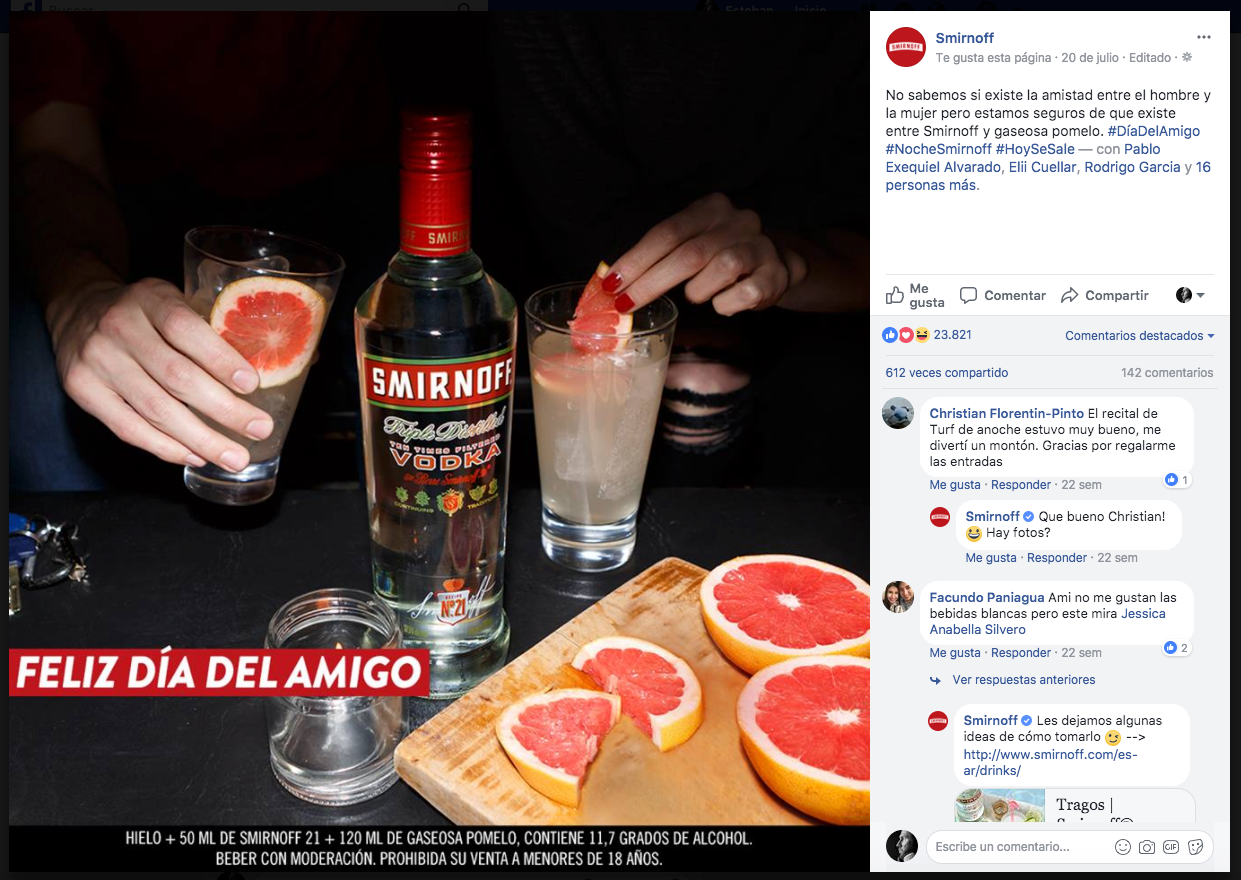The image size is (1241, 880).
Task: Insert a GIF into the comment
Action: 1171,847
